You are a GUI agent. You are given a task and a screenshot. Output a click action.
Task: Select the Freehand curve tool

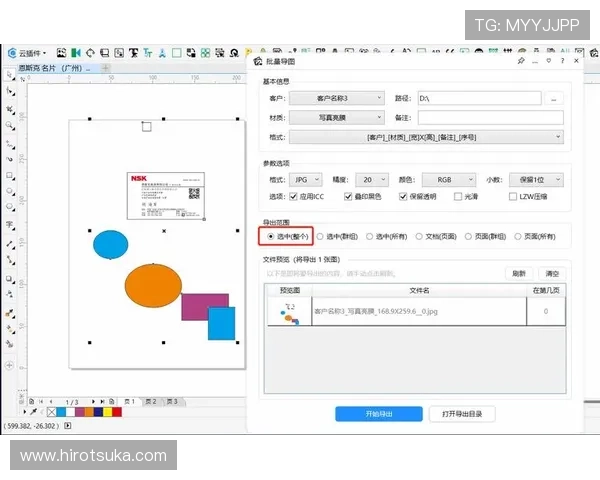(x=10, y=144)
